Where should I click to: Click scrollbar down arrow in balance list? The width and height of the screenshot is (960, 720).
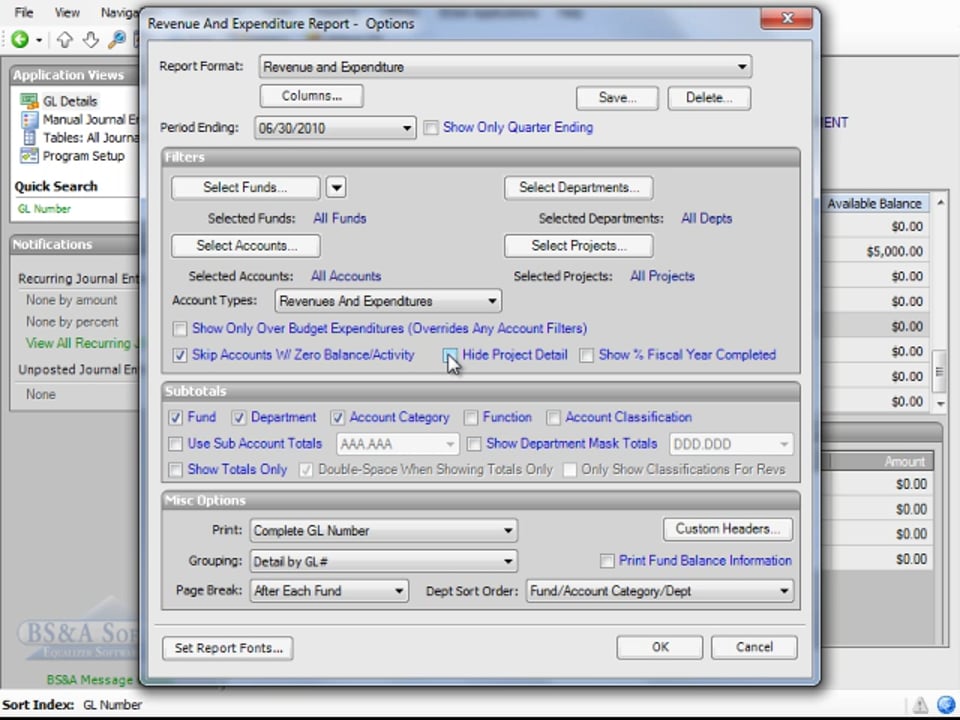pyautogui.click(x=940, y=403)
